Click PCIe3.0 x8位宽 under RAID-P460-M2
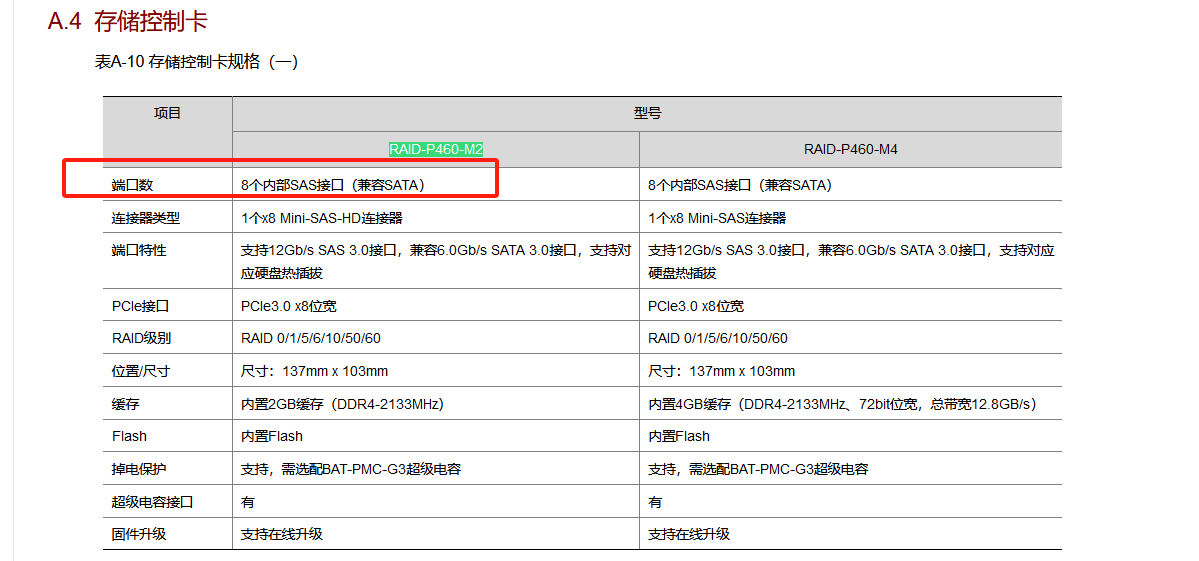The height and width of the screenshot is (561, 1199). click(288, 306)
